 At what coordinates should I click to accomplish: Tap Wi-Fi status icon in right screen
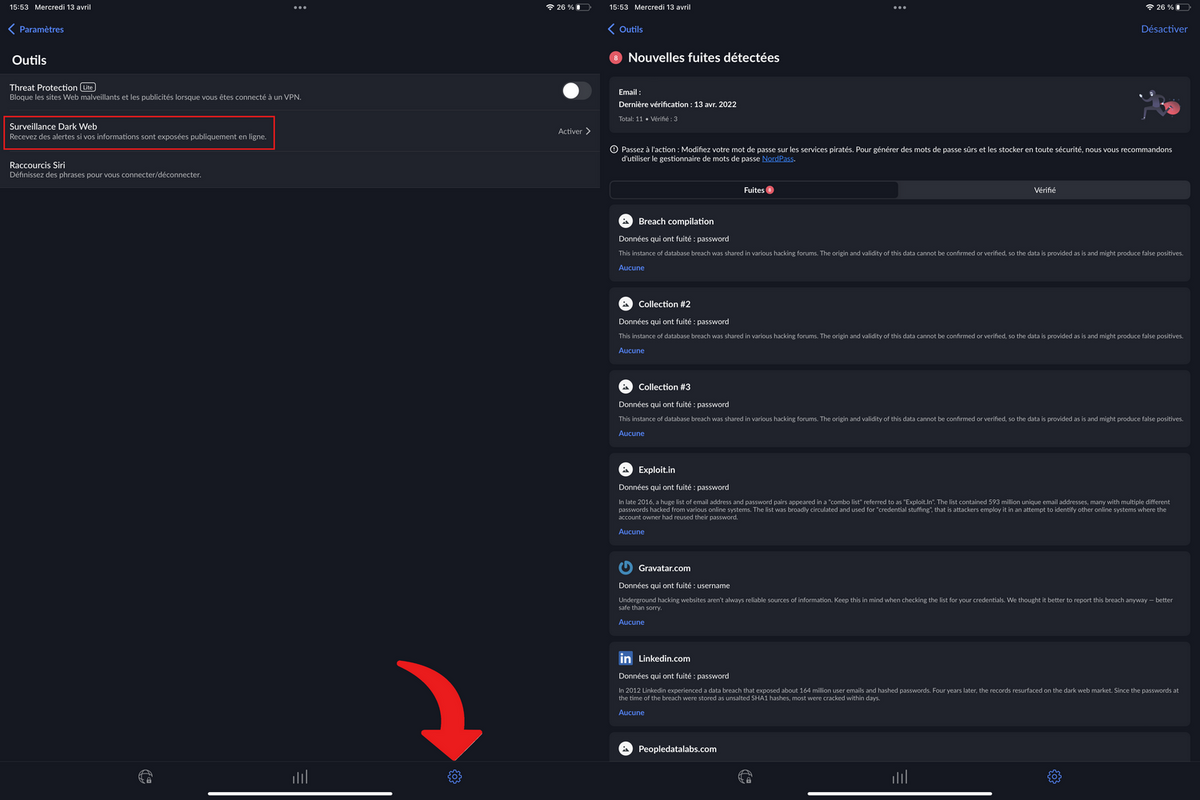click(1149, 7)
